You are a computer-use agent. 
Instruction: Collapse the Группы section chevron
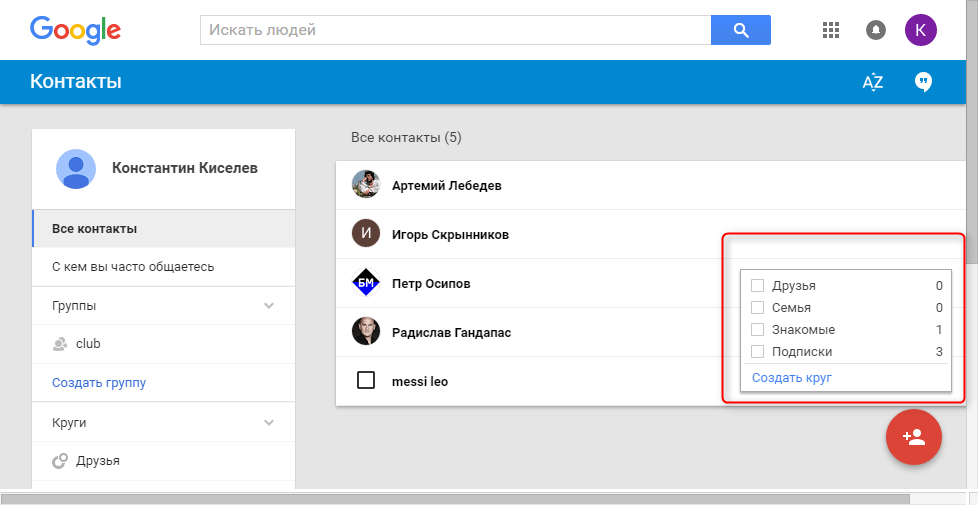tap(268, 306)
